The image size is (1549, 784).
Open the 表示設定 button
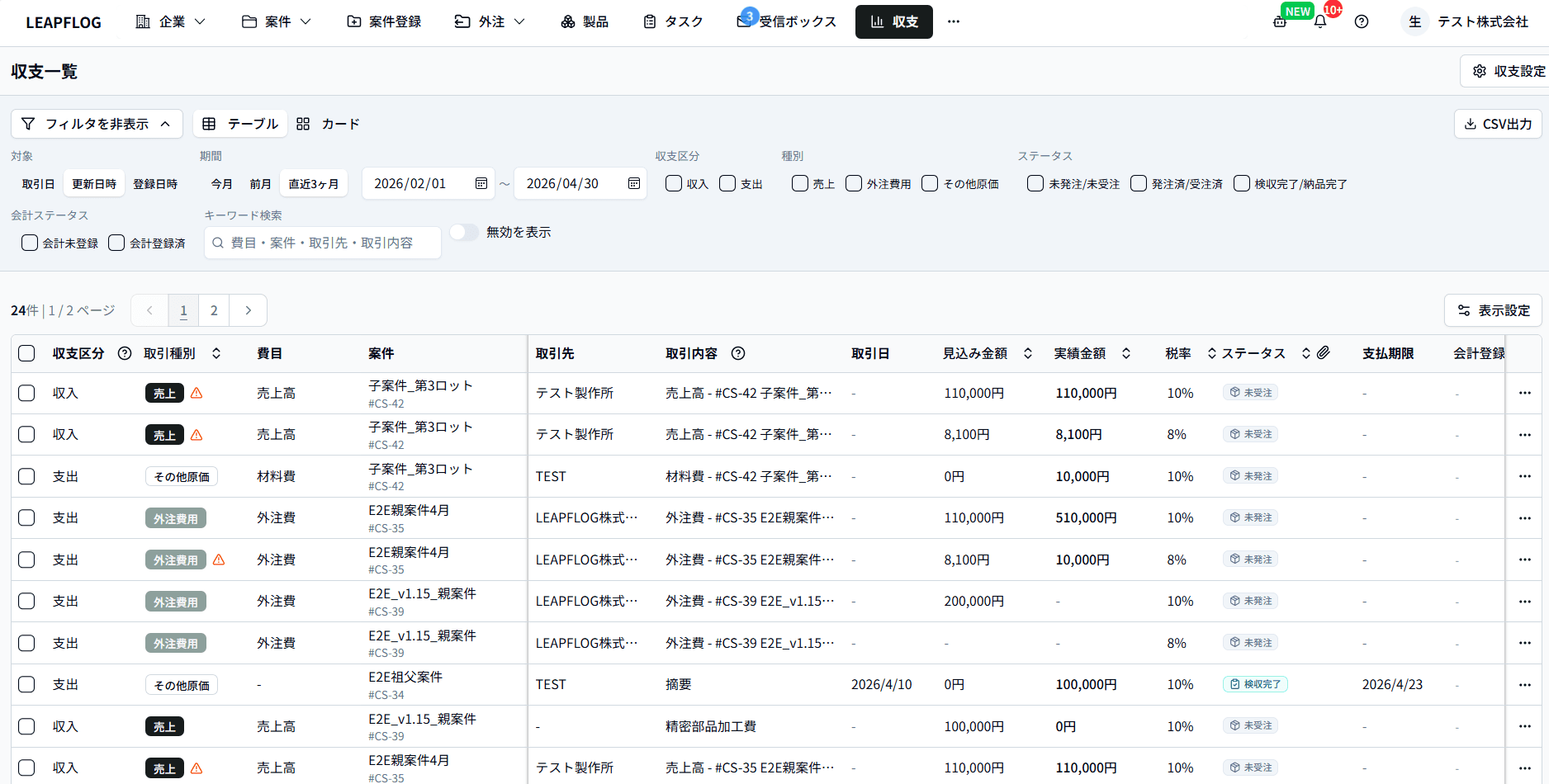coord(1493,310)
